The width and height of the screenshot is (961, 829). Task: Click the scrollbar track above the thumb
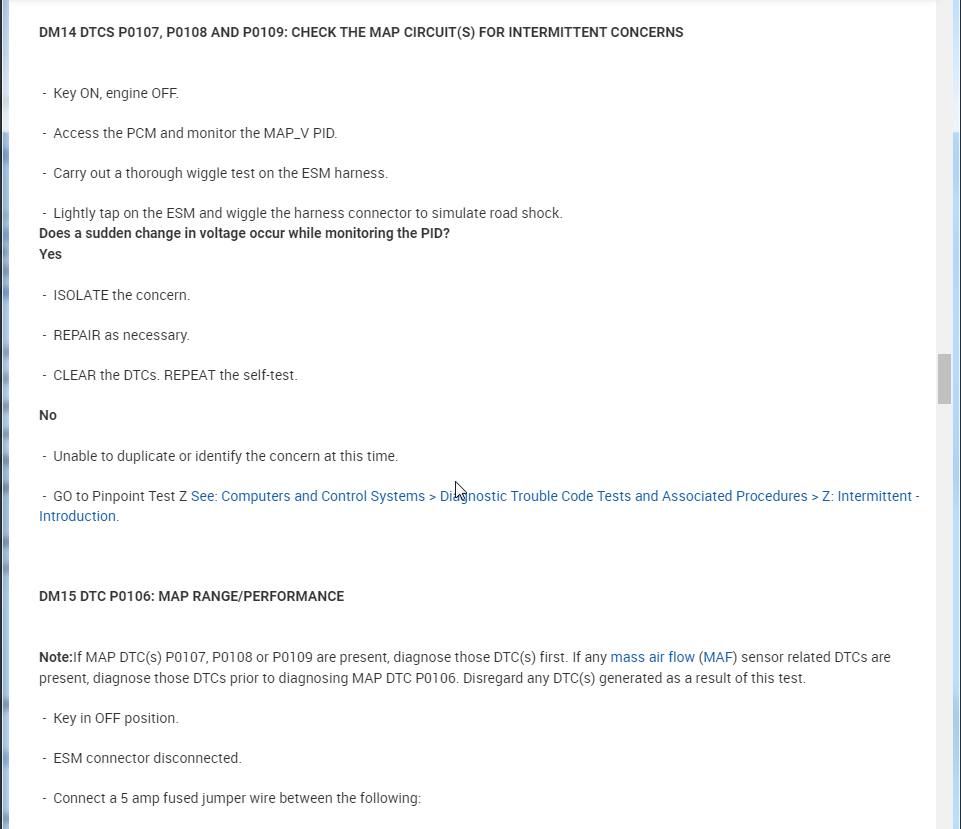click(x=944, y=200)
